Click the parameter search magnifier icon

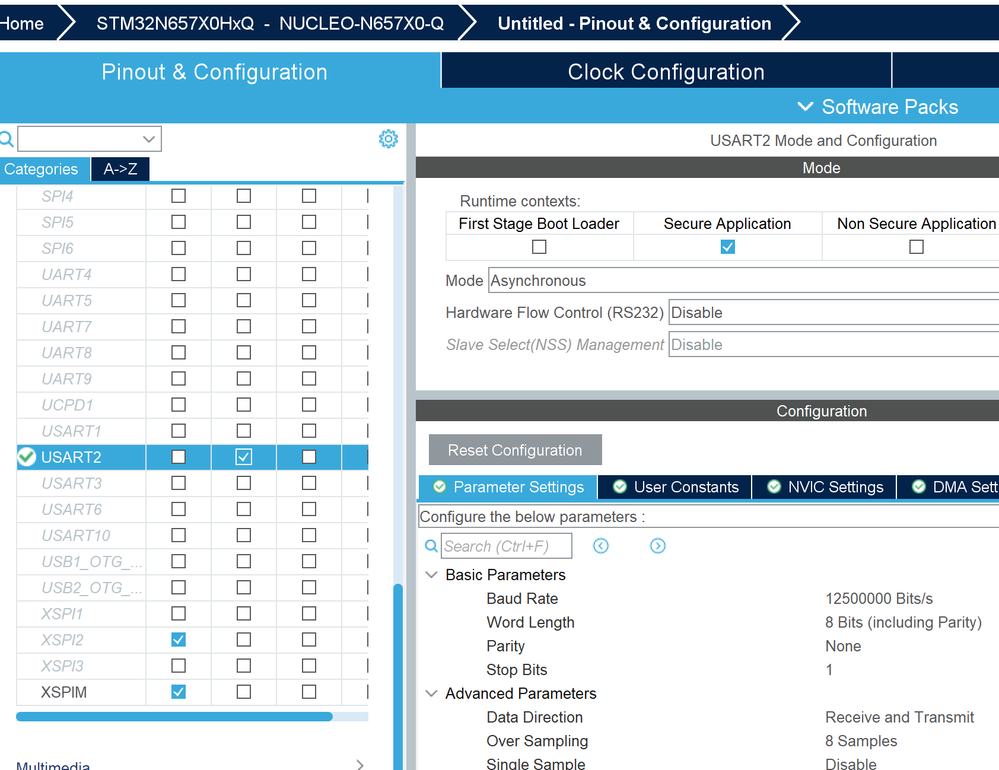[431, 546]
